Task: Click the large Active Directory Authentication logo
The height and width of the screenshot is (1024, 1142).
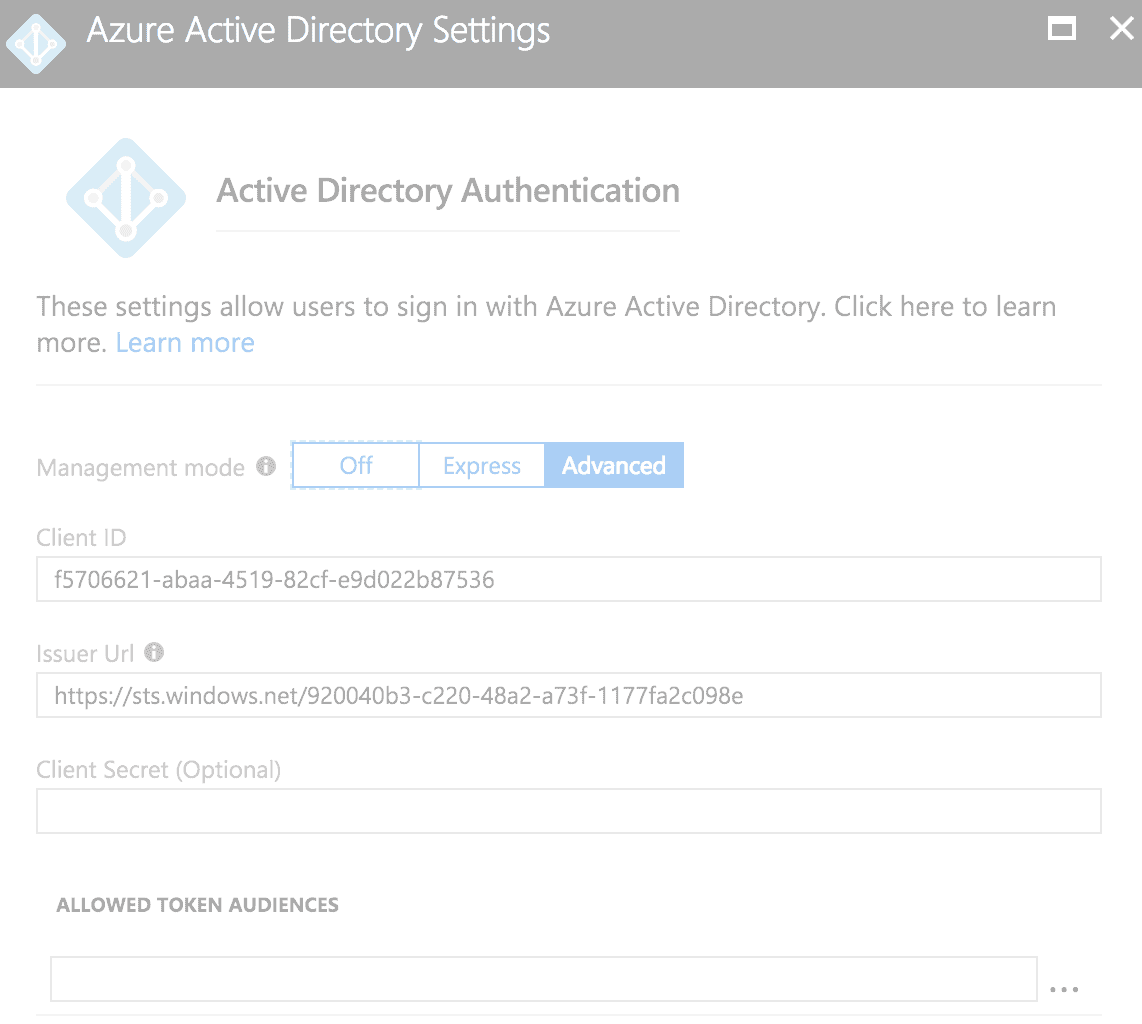Action: tap(126, 197)
